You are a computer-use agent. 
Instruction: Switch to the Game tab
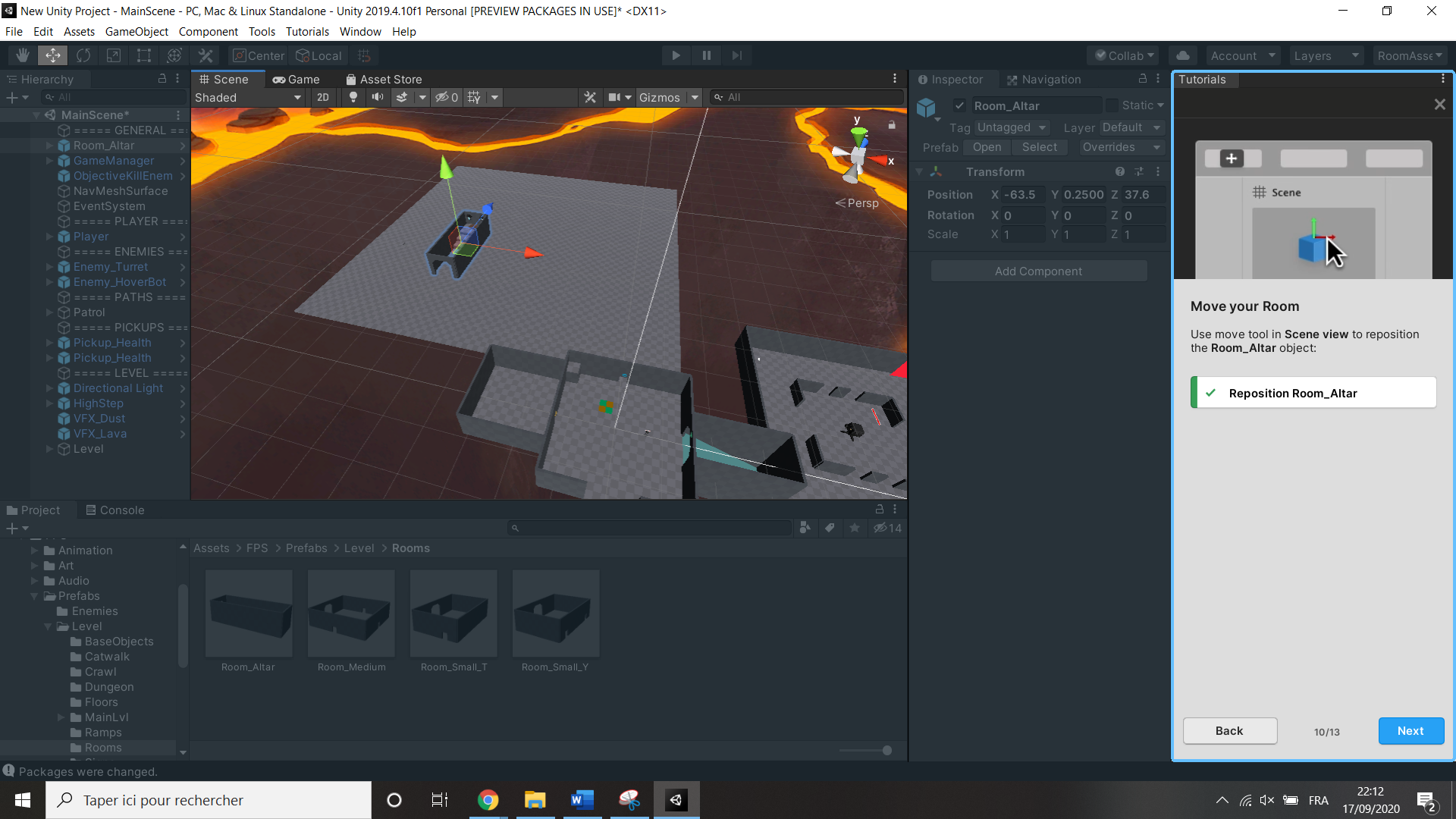click(x=297, y=79)
